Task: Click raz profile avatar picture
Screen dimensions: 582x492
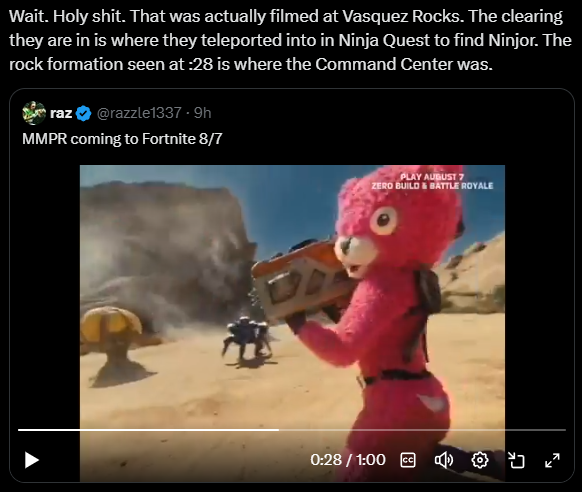Action: click(x=34, y=113)
